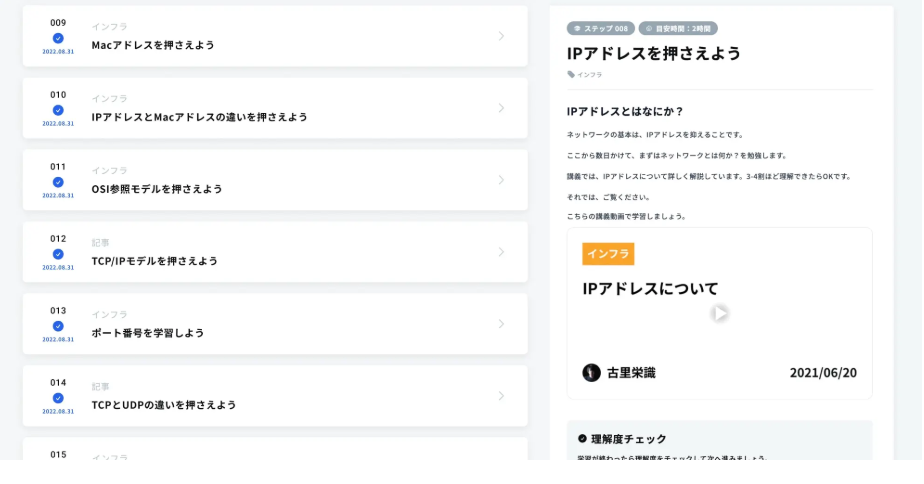Click the 理解度チェック checkmark icon
This screenshot has width=924, height=484.
(x=582, y=438)
